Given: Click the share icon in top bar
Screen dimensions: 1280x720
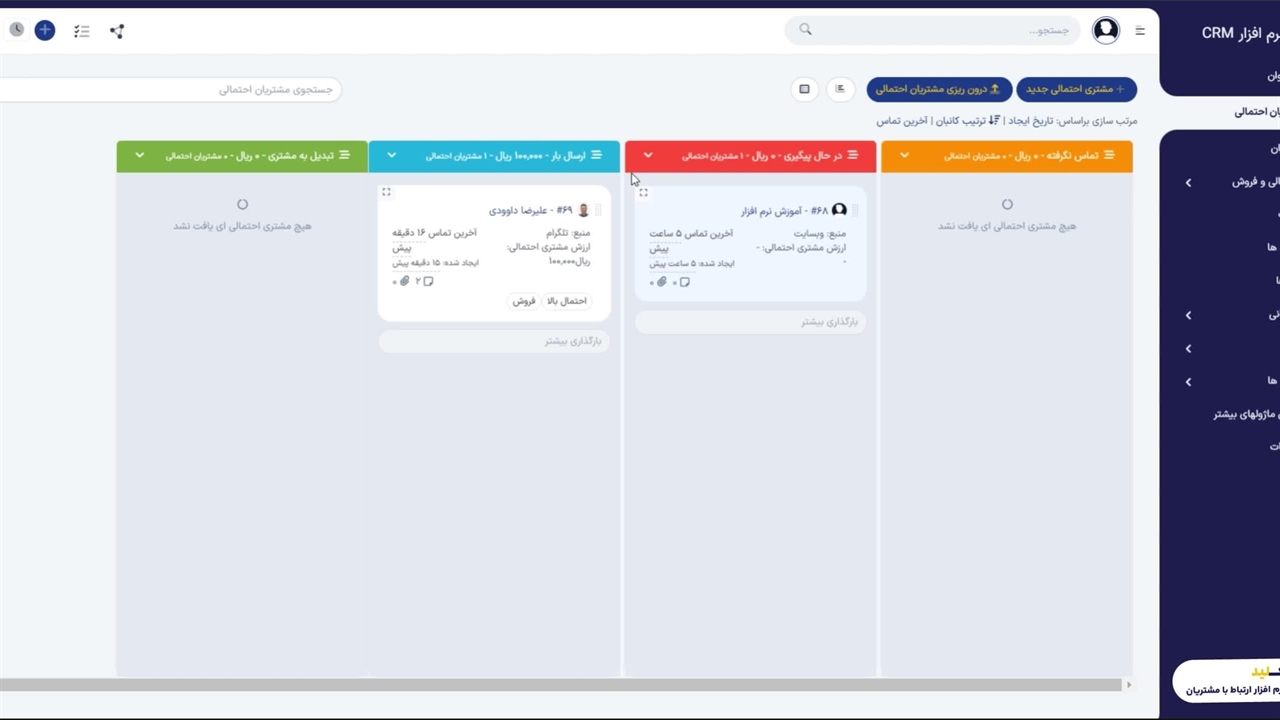Looking at the screenshot, I should [x=117, y=31].
